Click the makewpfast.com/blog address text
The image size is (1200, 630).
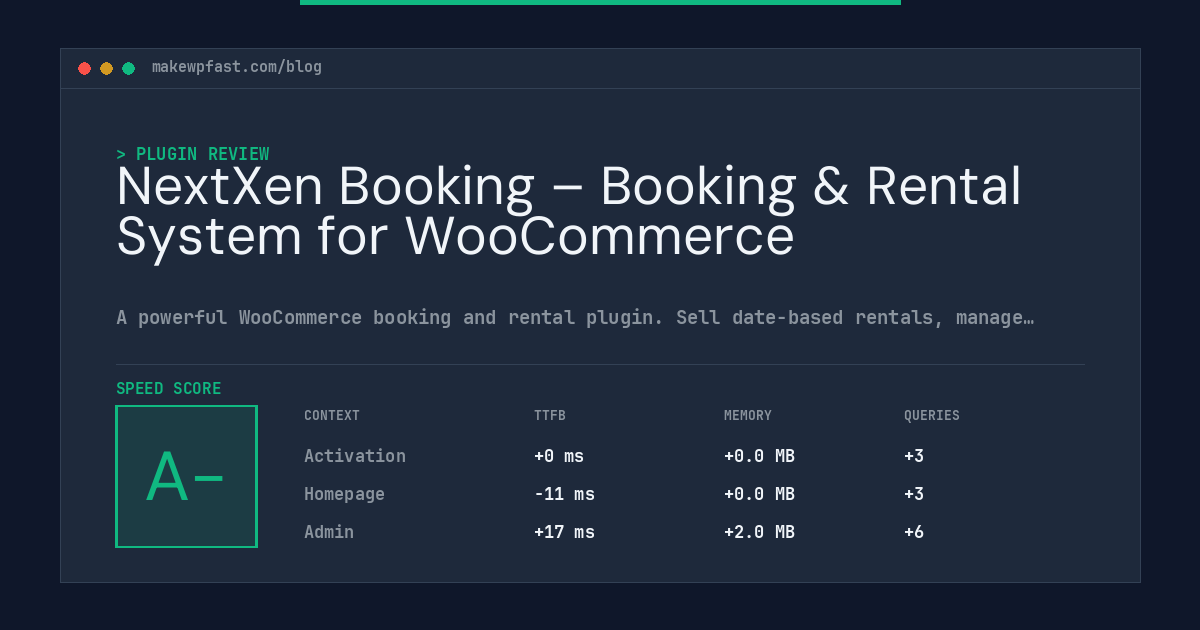click(x=237, y=67)
